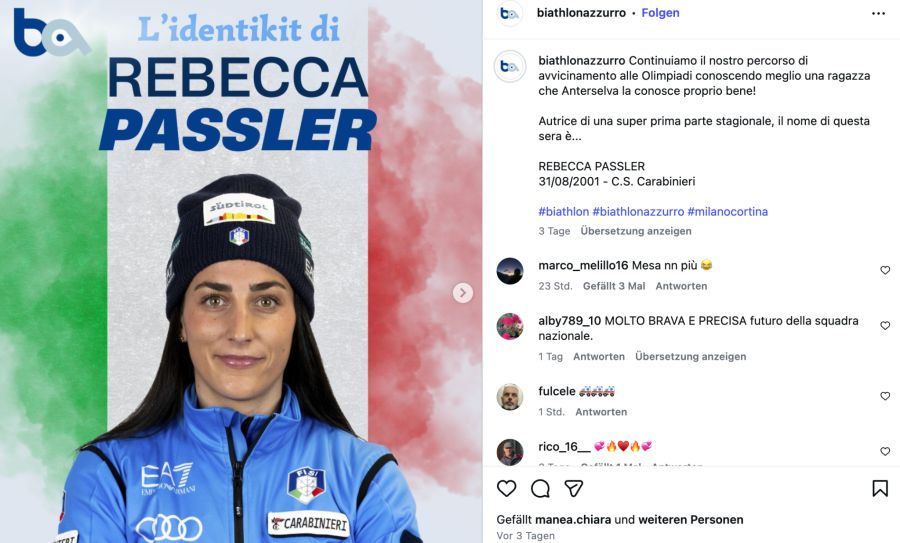Screen dimensions: 900x543
Task: Like alby789_10's comment
Action: (x=885, y=325)
